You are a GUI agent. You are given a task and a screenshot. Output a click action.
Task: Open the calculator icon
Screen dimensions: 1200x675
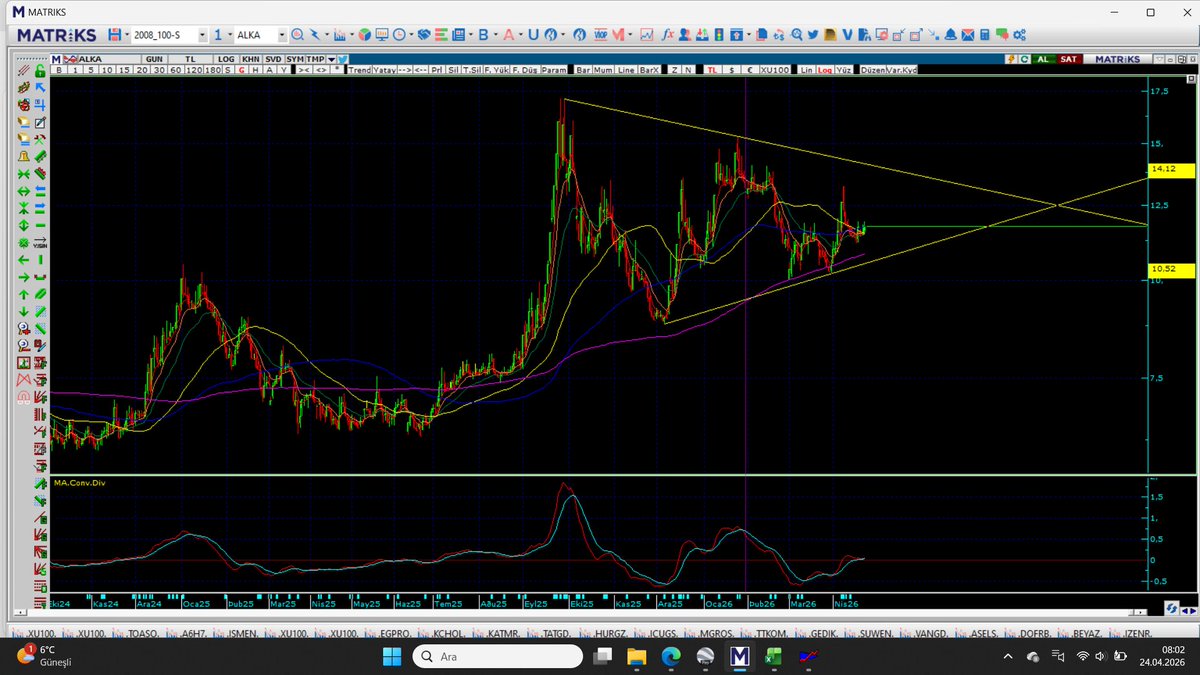coord(984,35)
